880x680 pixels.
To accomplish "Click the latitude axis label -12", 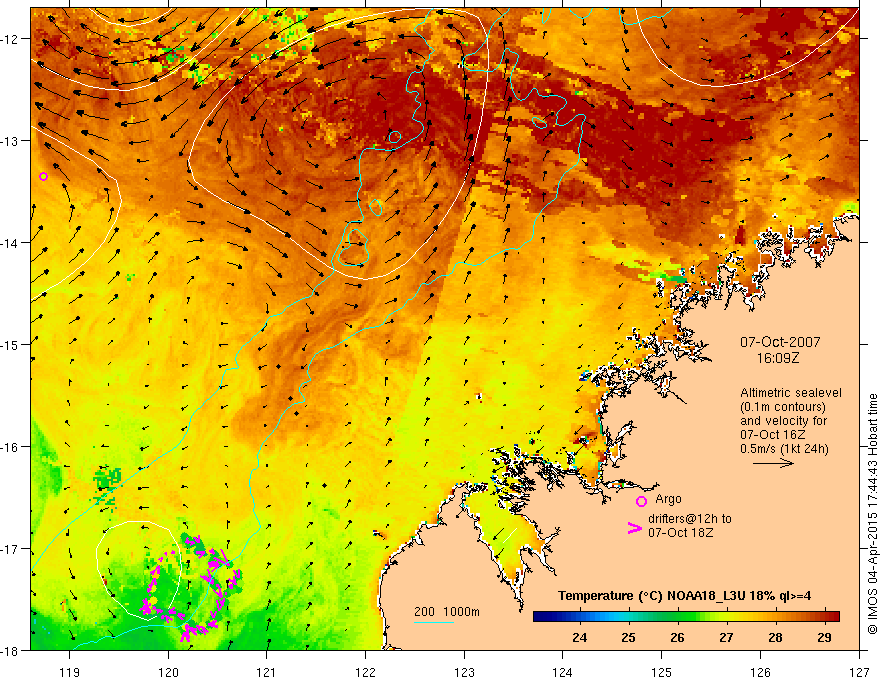I will click(x=10, y=39).
